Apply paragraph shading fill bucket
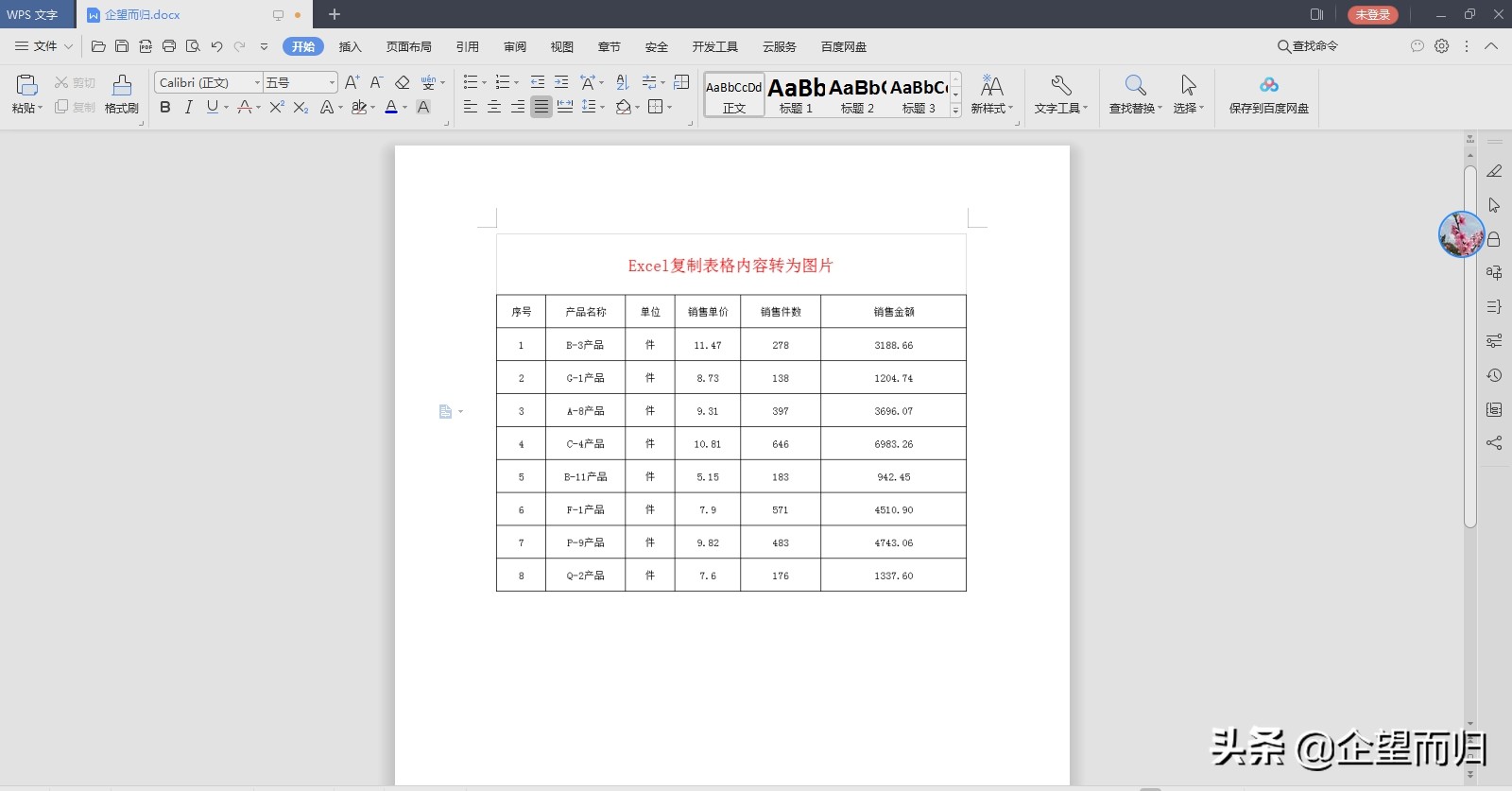The width and height of the screenshot is (1512, 791). pos(624,107)
